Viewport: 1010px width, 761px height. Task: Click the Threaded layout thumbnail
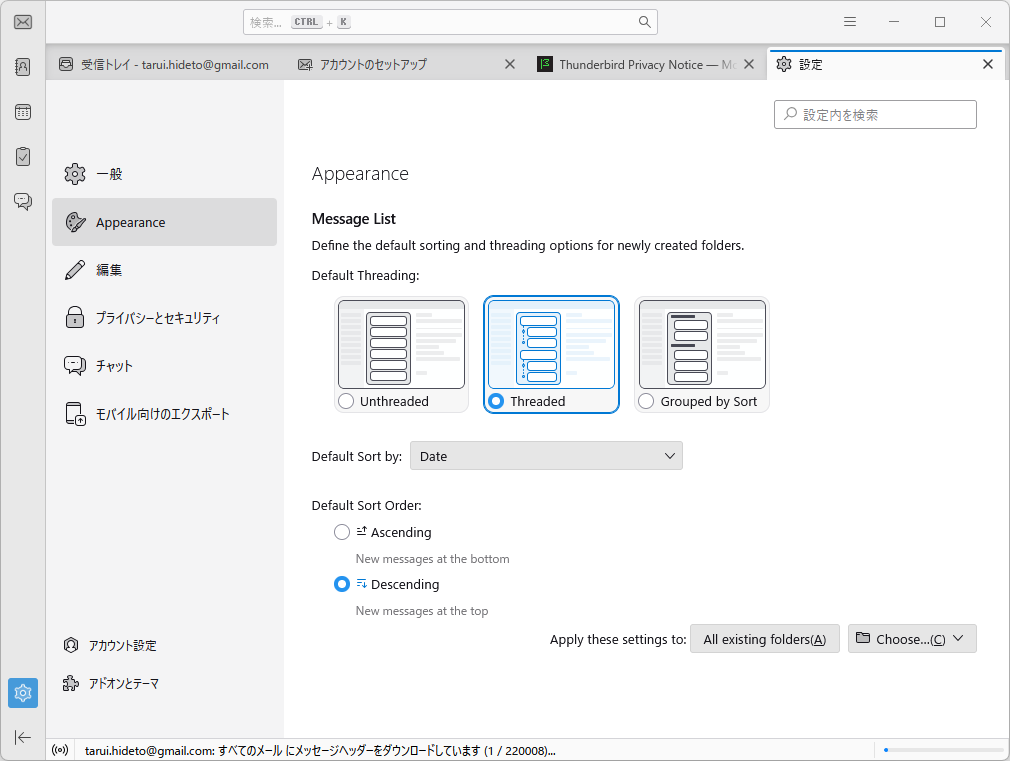point(551,344)
